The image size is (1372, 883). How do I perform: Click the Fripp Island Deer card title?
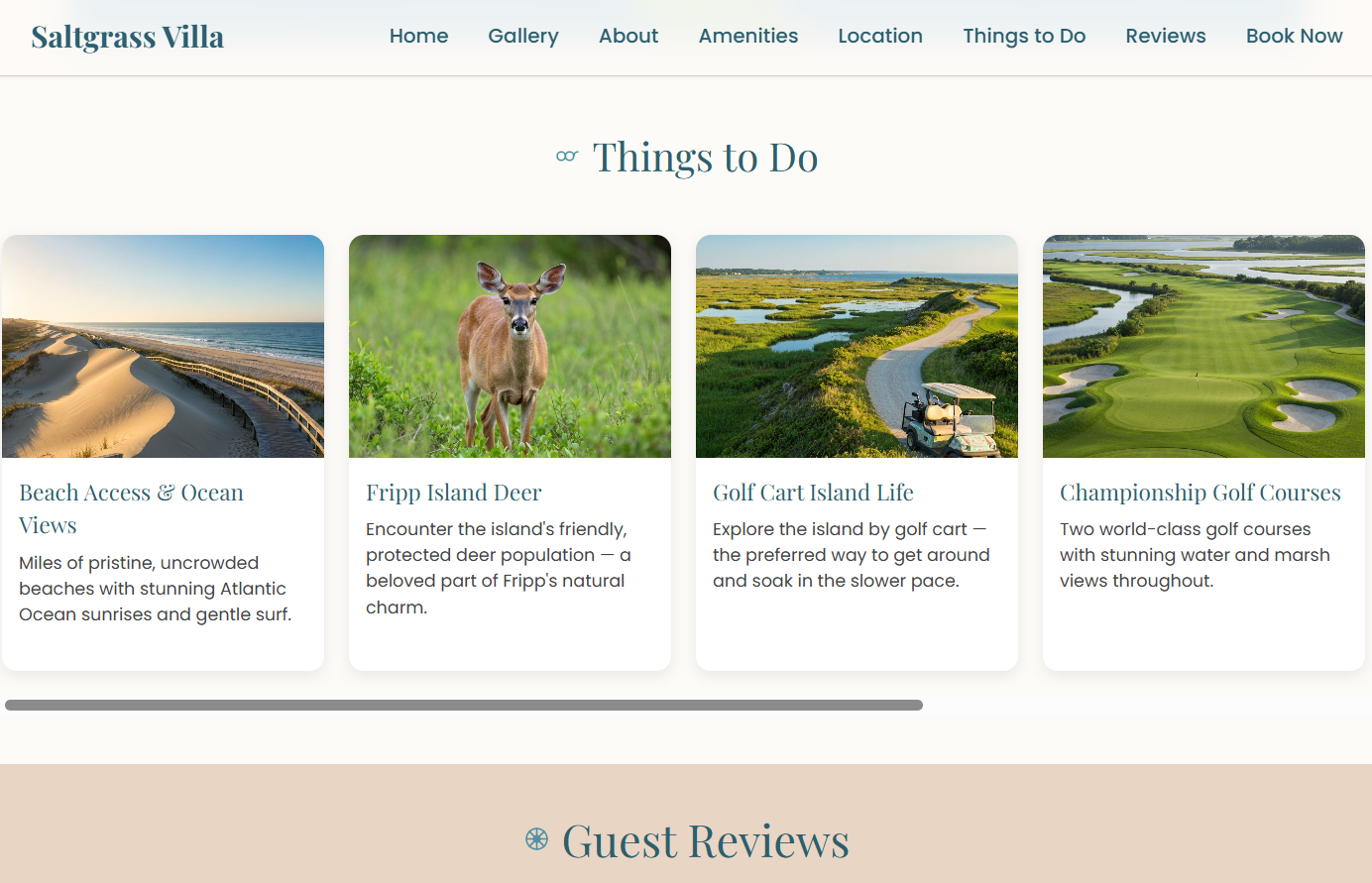click(454, 493)
